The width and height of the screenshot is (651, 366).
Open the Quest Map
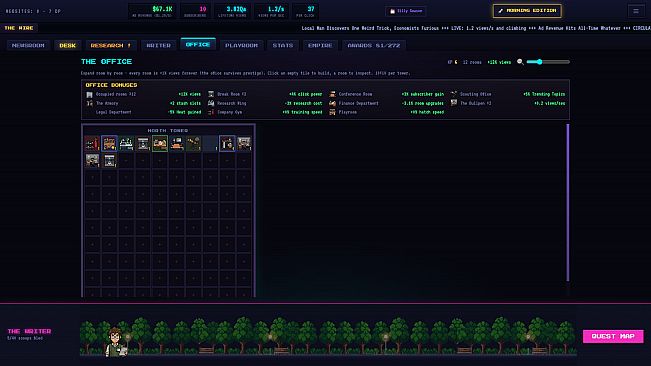pos(613,336)
